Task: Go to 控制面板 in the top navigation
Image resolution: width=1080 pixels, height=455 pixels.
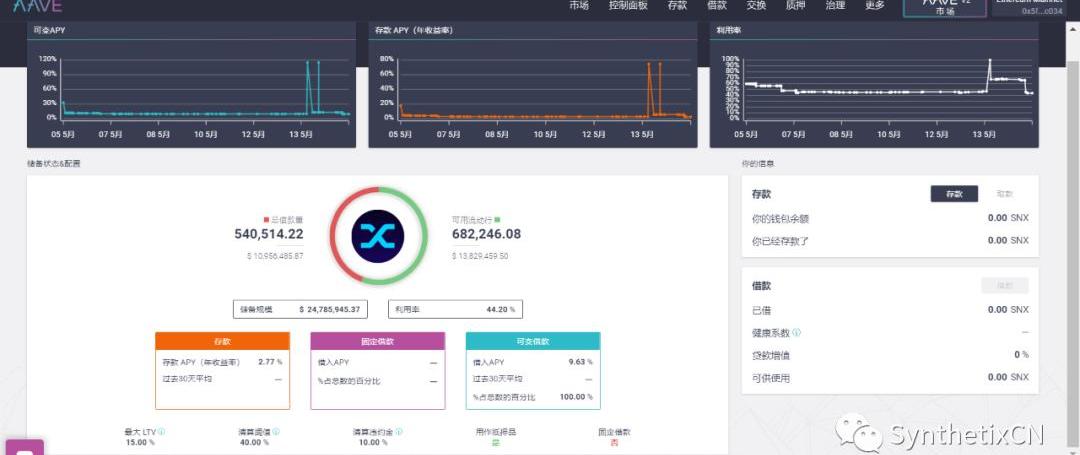Action: coord(628,6)
